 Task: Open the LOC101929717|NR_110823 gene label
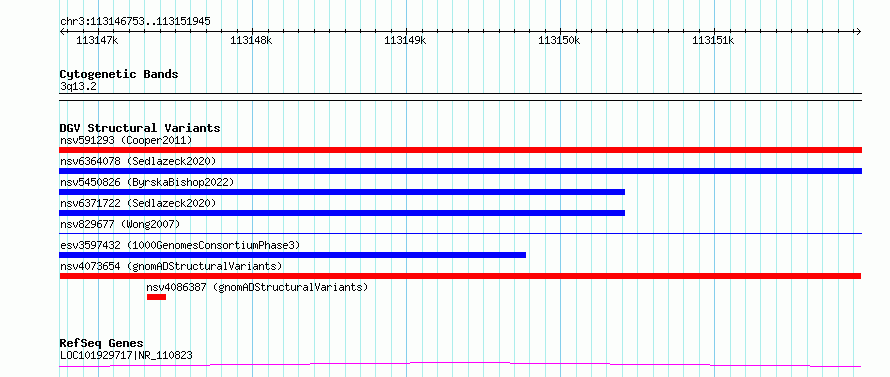[x=126, y=355]
